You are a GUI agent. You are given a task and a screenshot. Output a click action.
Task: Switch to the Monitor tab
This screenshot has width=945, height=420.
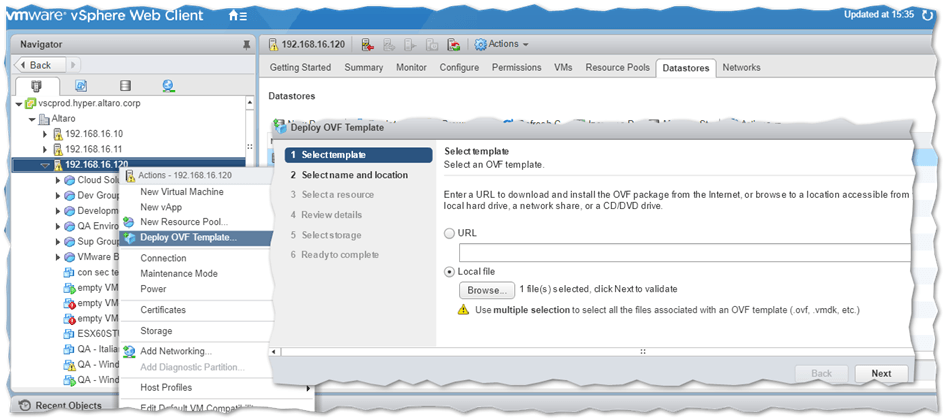point(411,67)
